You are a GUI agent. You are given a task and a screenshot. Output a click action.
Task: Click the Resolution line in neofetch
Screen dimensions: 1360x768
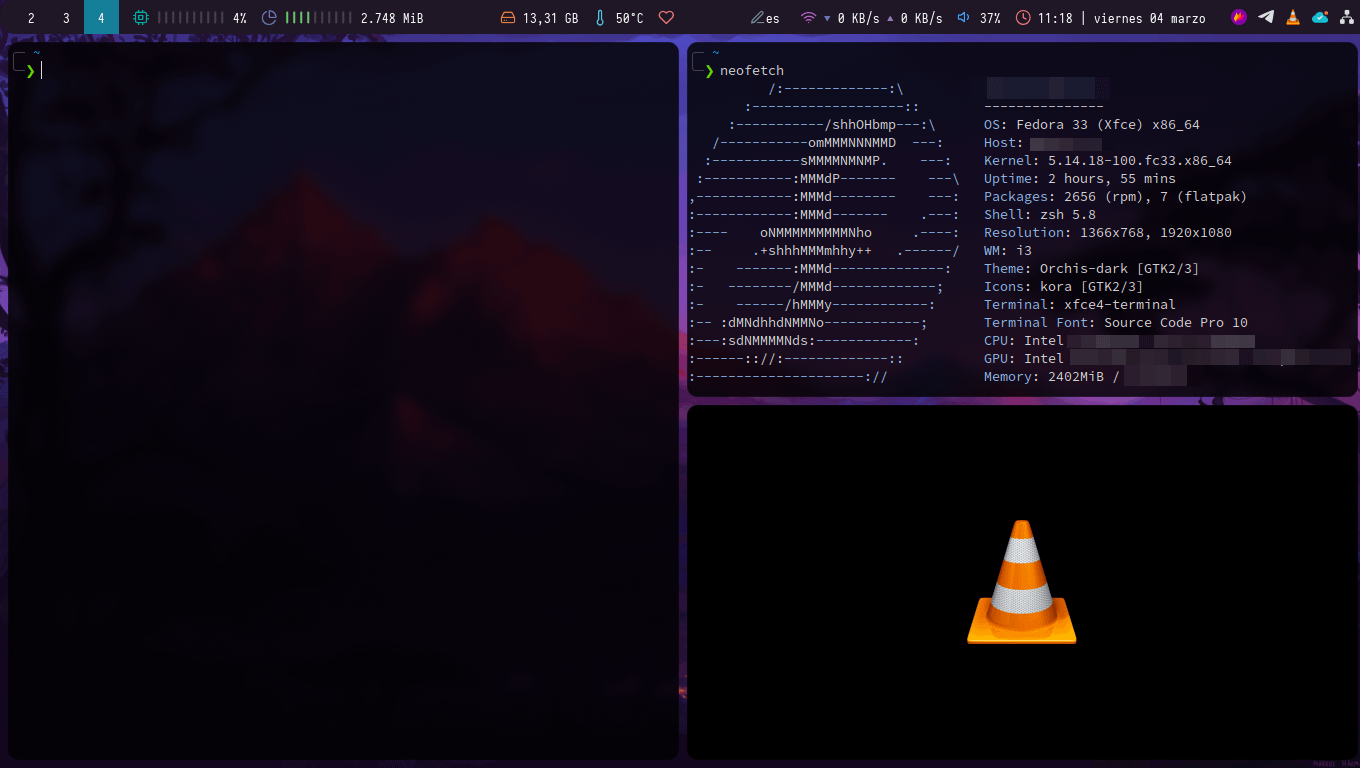click(1108, 233)
